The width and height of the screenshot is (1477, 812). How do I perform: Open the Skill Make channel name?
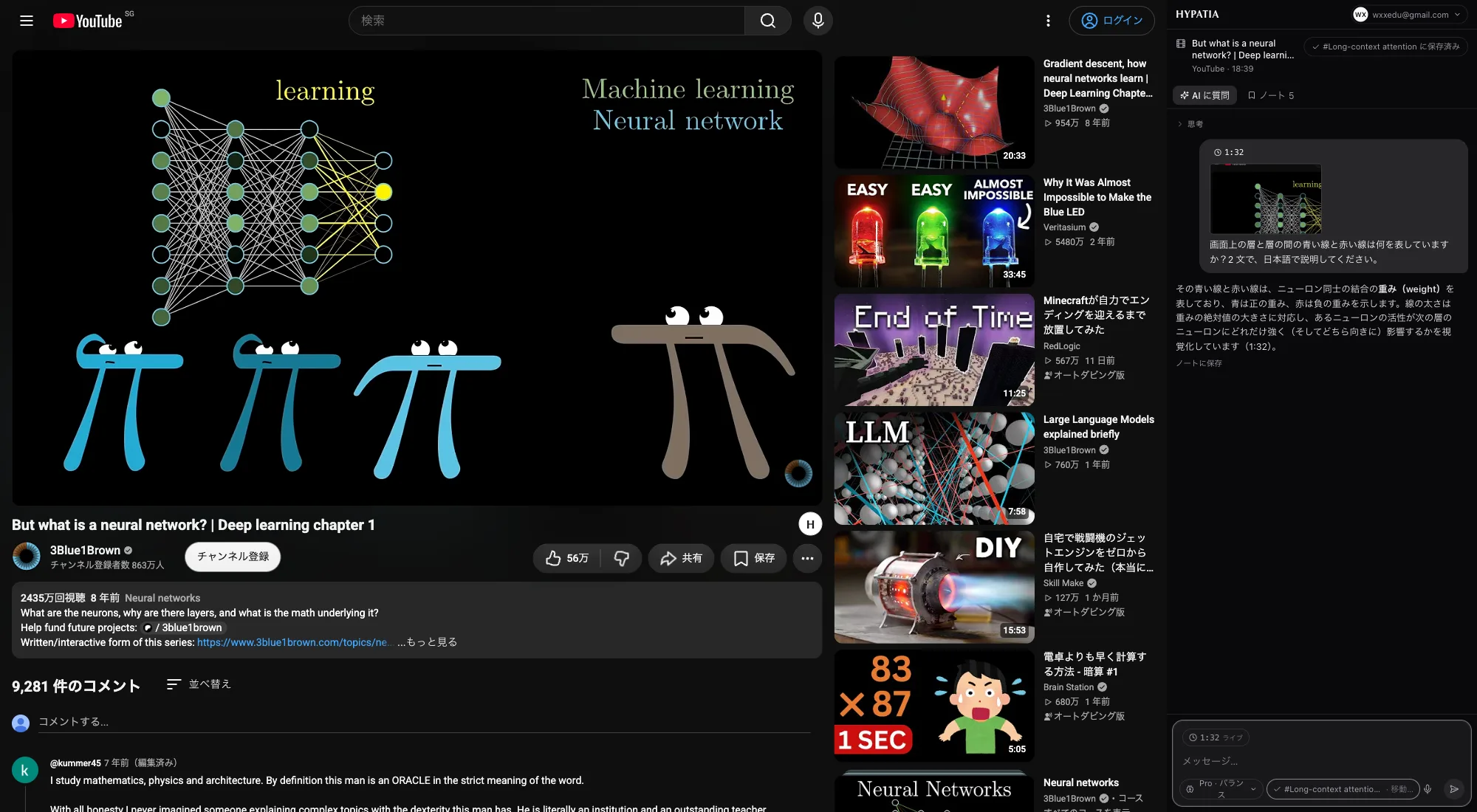[1063, 583]
